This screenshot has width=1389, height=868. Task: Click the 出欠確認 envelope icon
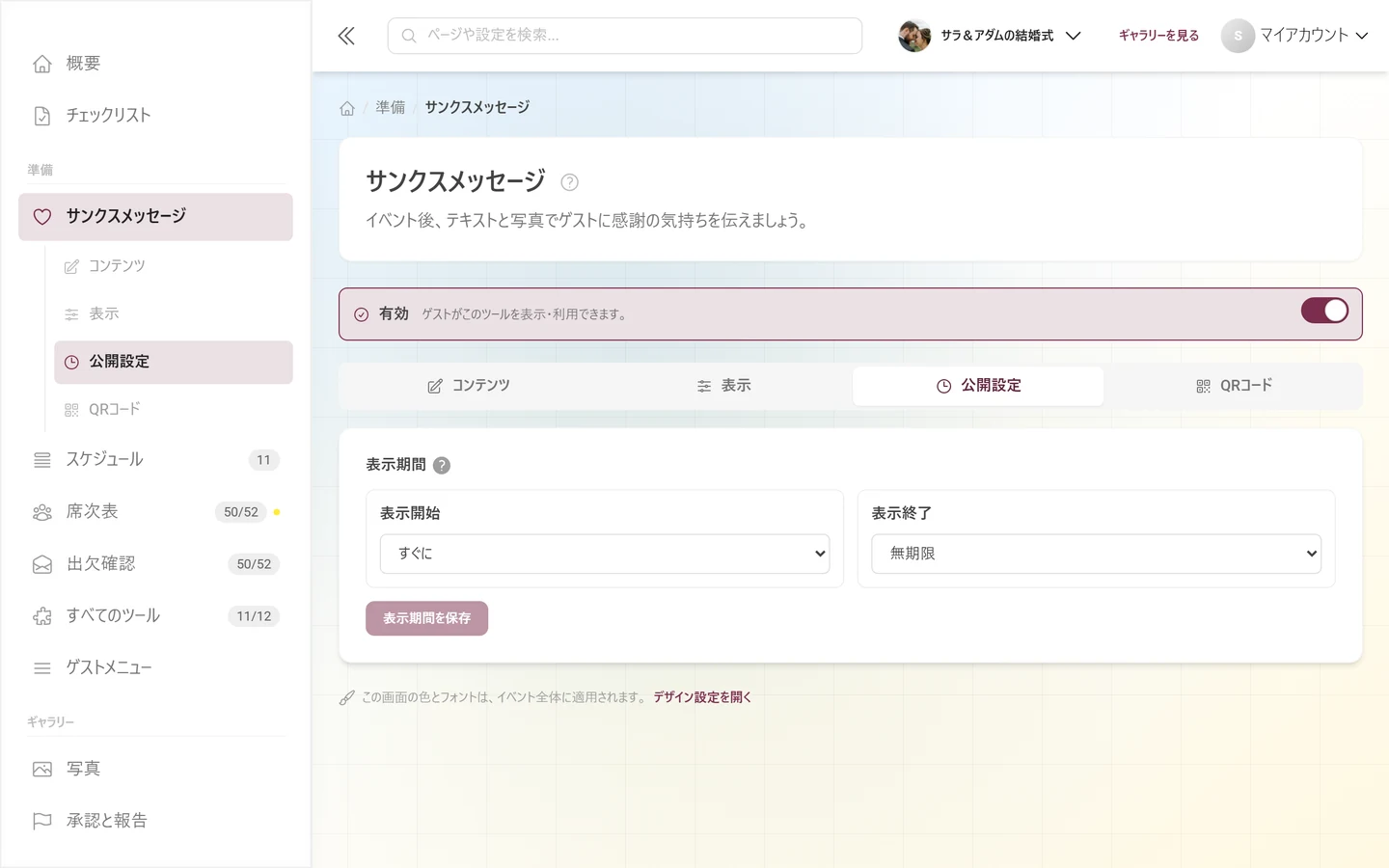42,564
